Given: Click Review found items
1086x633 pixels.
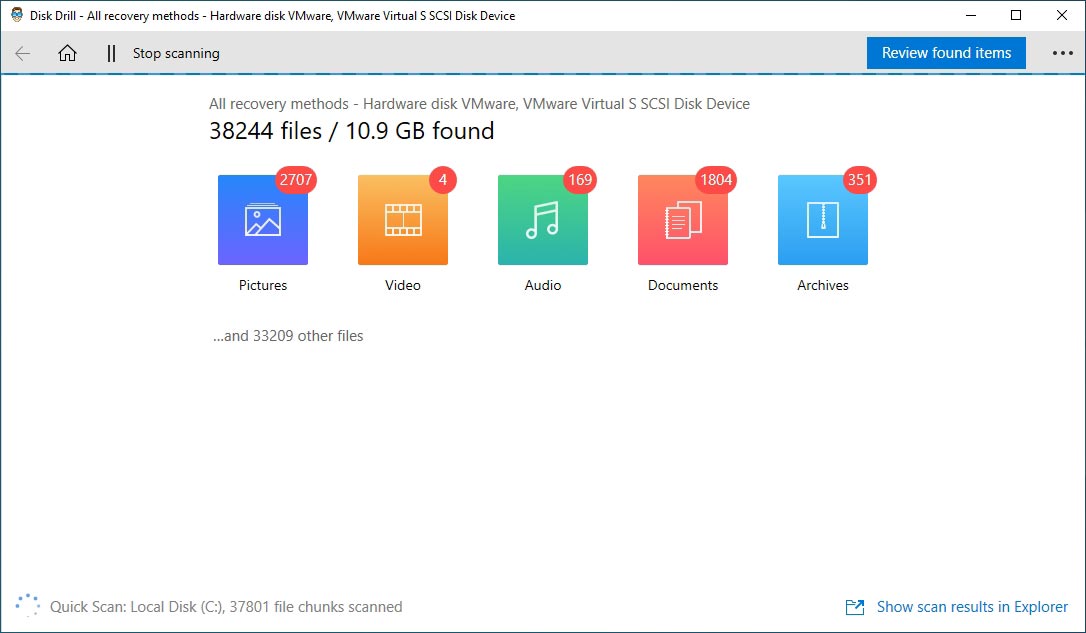Looking at the screenshot, I should click(946, 53).
